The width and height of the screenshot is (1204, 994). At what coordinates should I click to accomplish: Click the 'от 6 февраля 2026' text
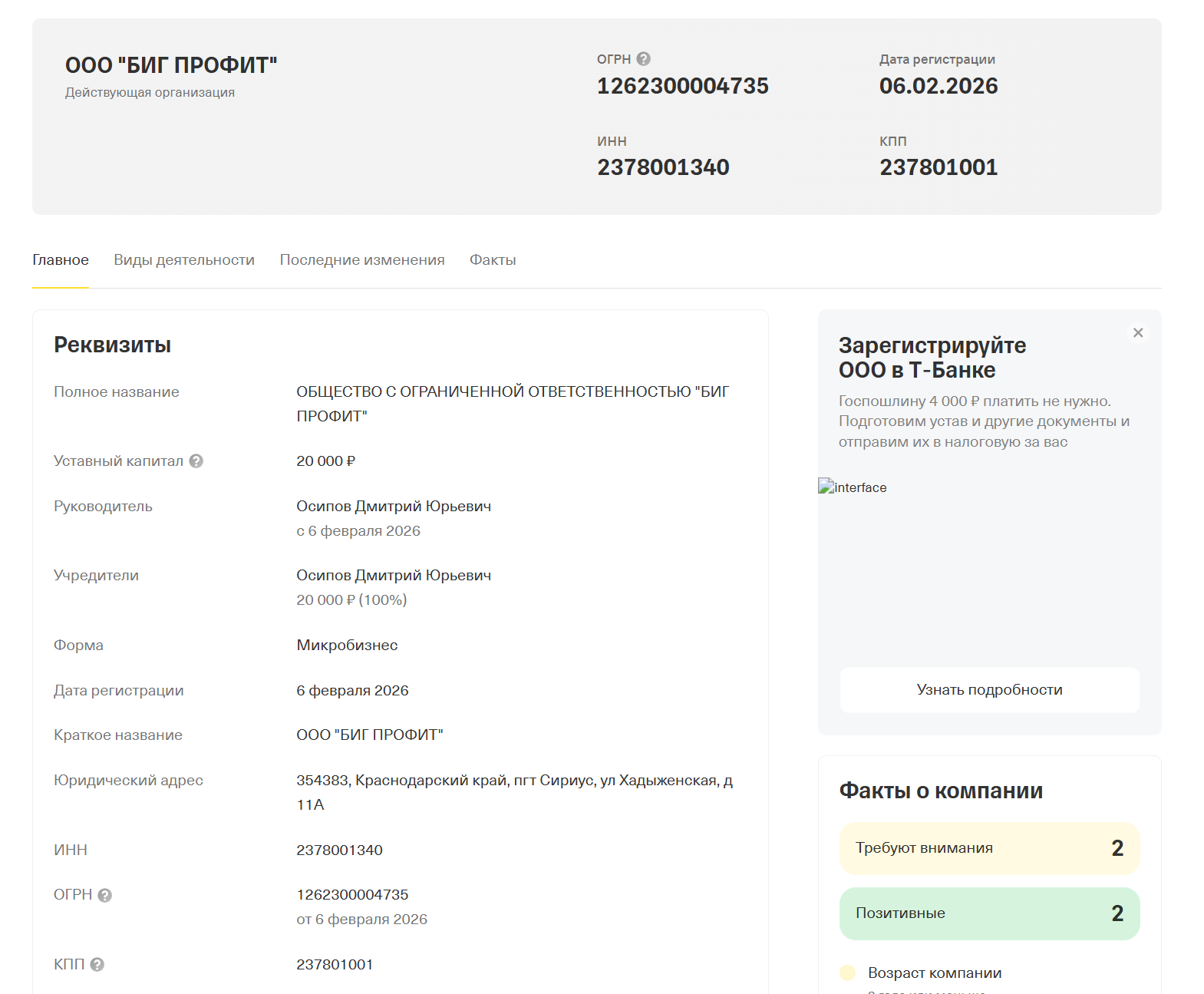[361, 920]
